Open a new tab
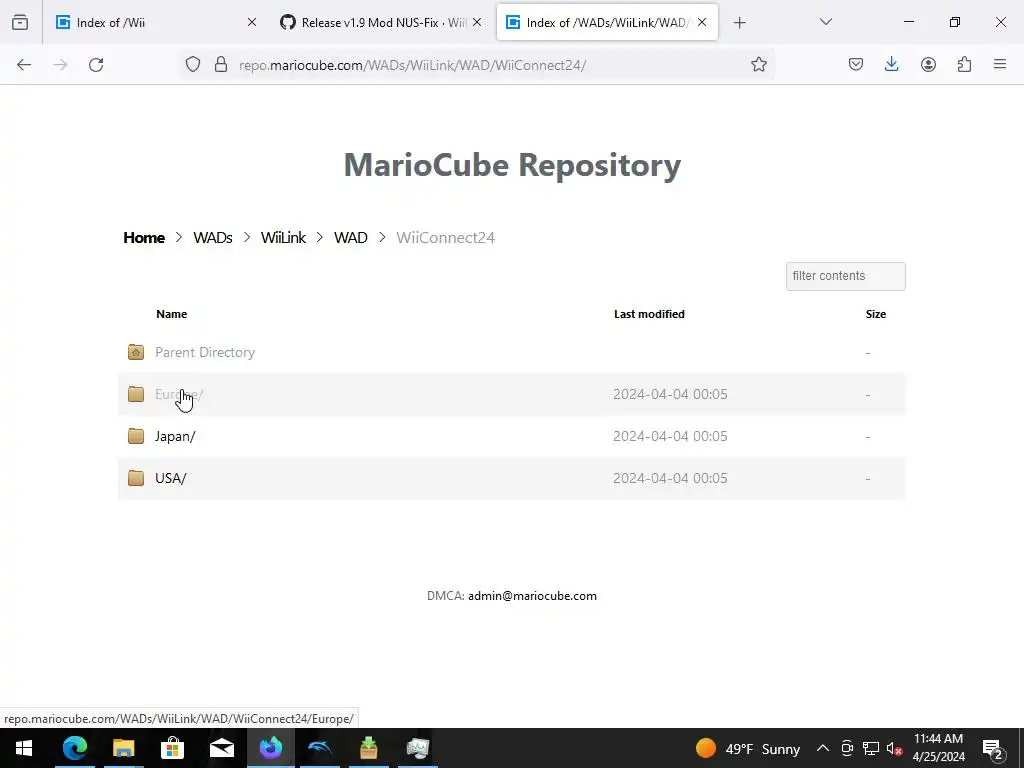This screenshot has width=1024, height=768. pyautogui.click(x=739, y=23)
